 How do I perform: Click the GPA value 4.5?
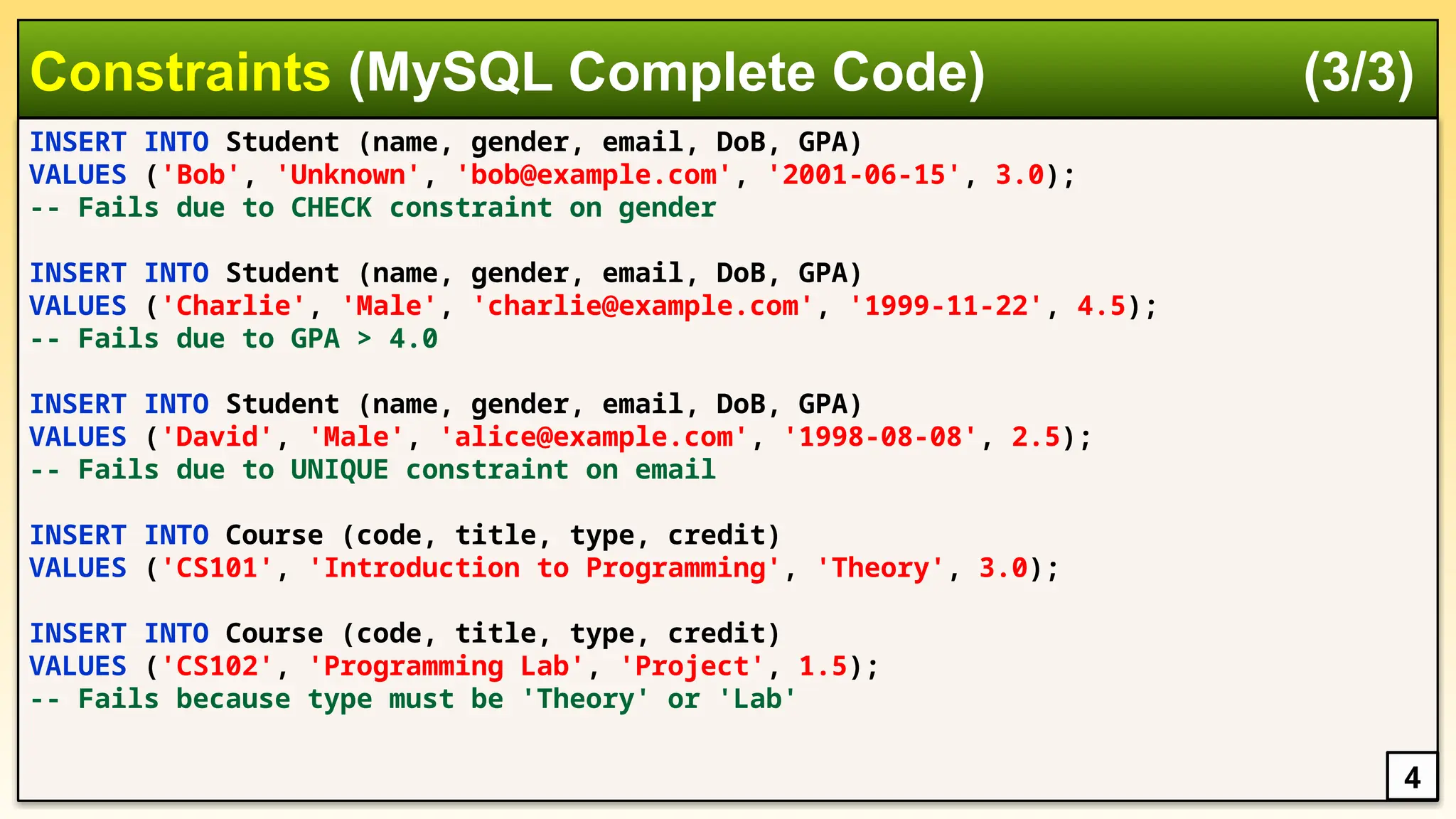pyautogui.click(x=1102, y=306)
